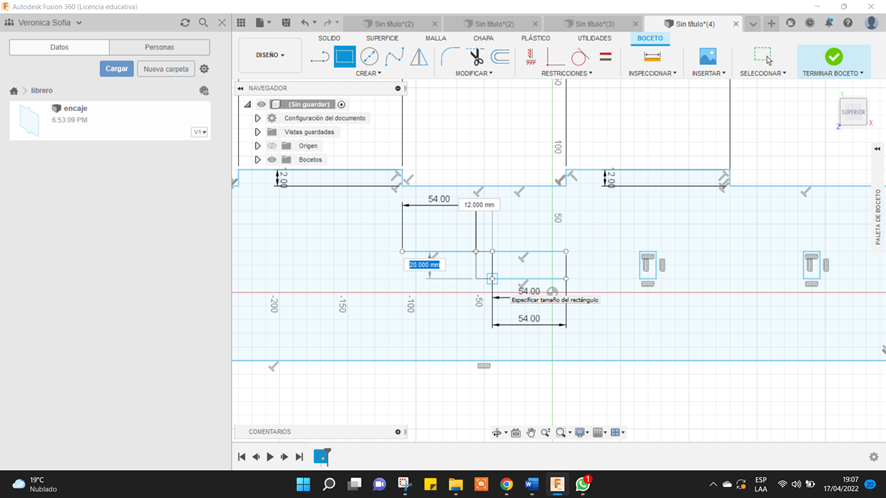Close the data panel
886x498 pixels.
222,23
